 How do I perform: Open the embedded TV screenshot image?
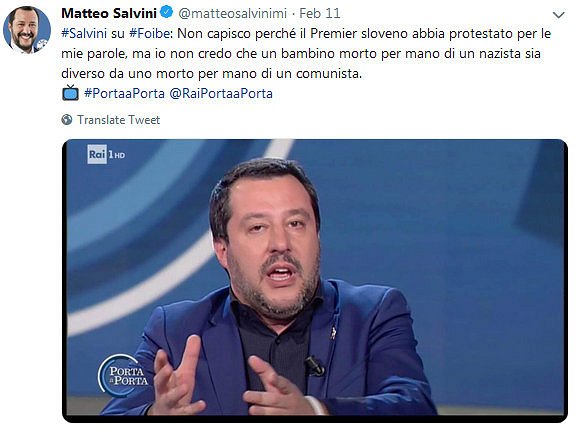click(x=315, y=281)
